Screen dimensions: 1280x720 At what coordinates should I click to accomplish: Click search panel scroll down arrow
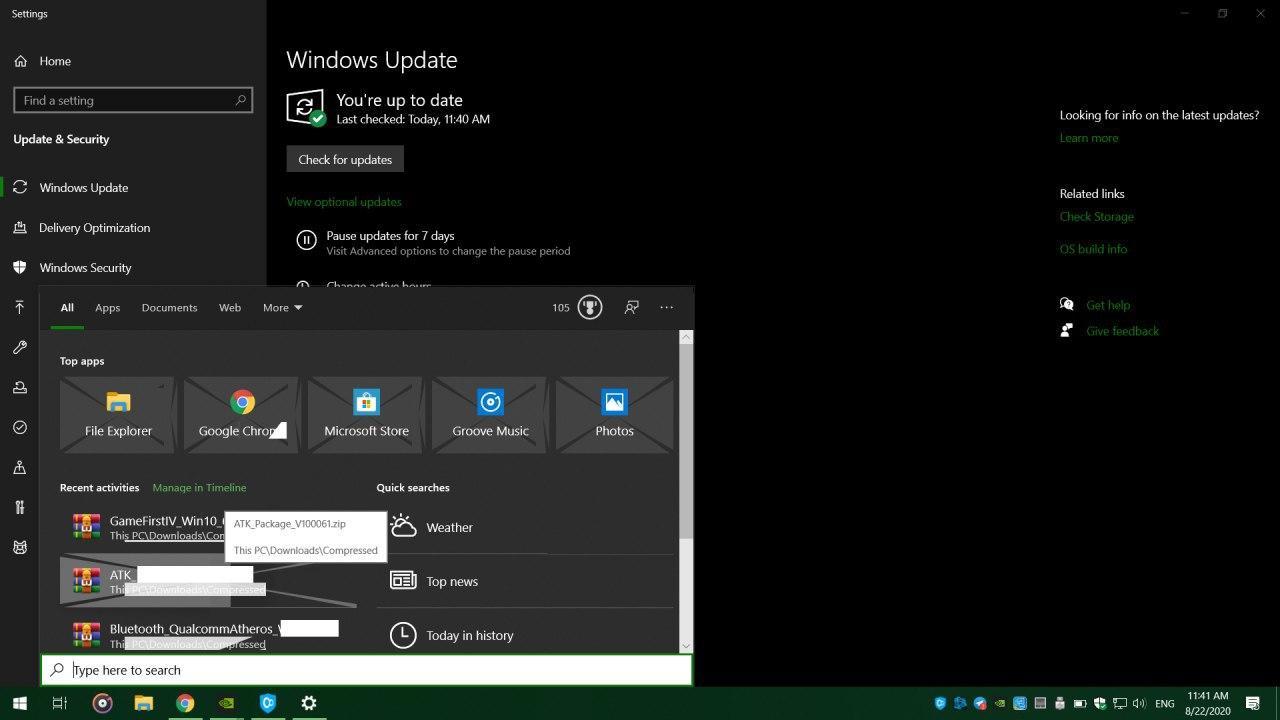686,646
